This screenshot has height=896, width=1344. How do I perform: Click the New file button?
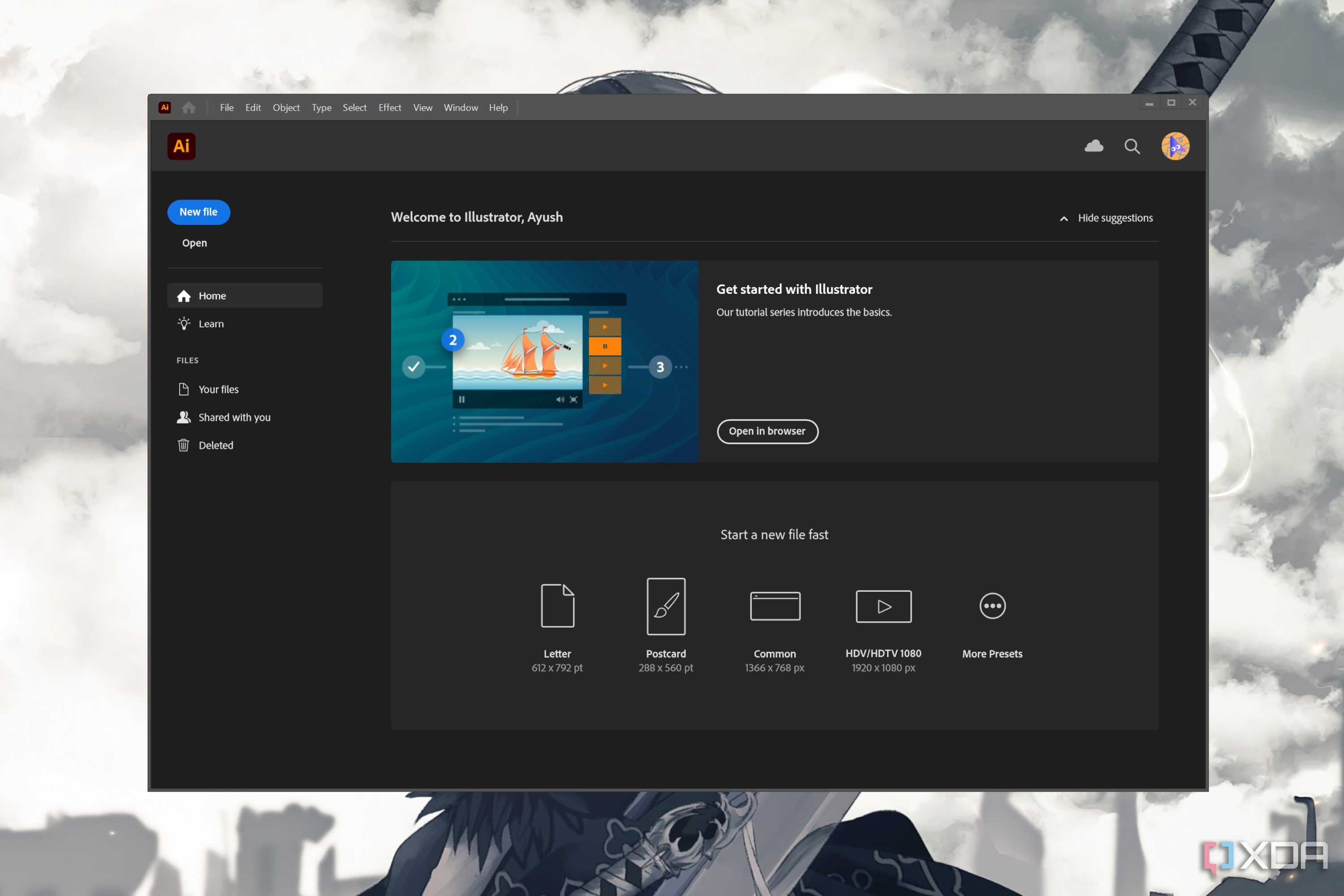coord(199,212)
